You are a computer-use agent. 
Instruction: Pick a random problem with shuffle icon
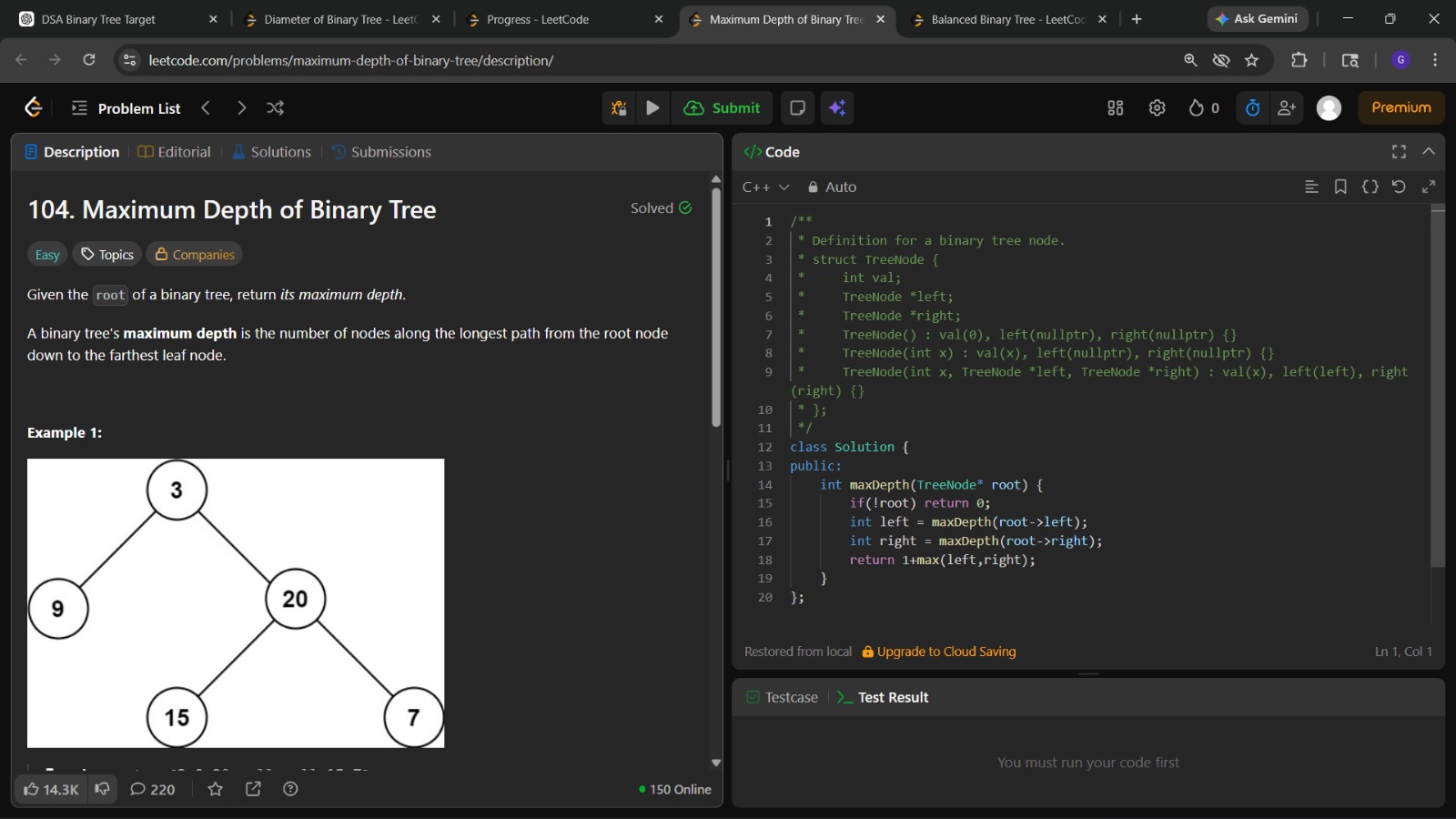coord(275,108)
